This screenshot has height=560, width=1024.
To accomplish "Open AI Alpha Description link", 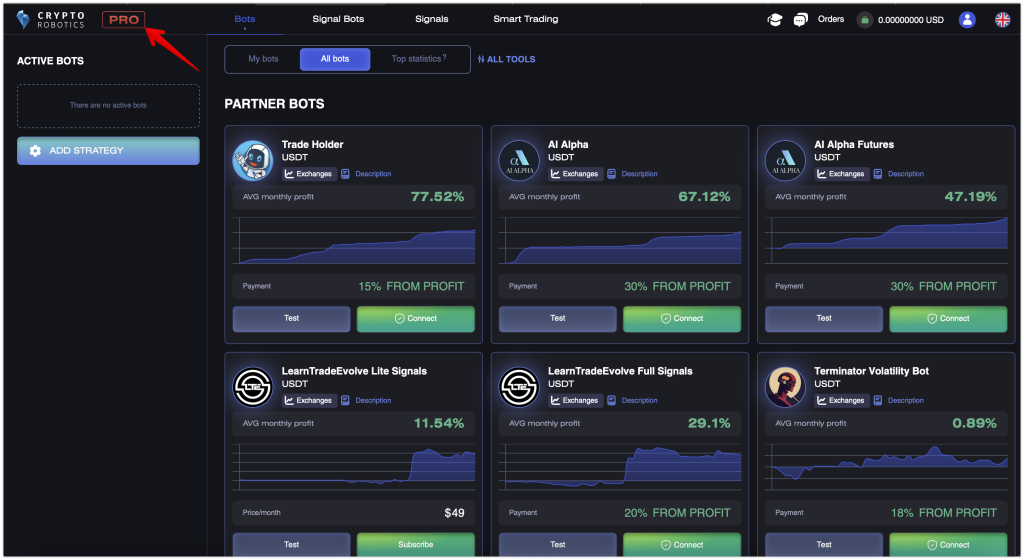I will click(x=633, y=174).
